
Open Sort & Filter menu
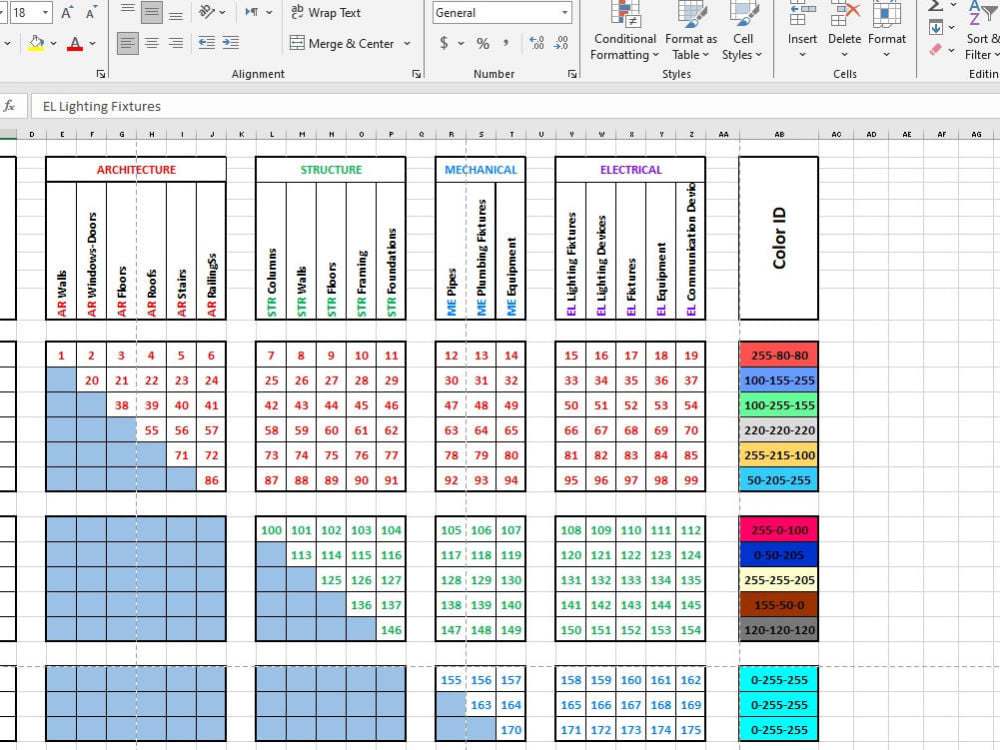pos(982,32)
